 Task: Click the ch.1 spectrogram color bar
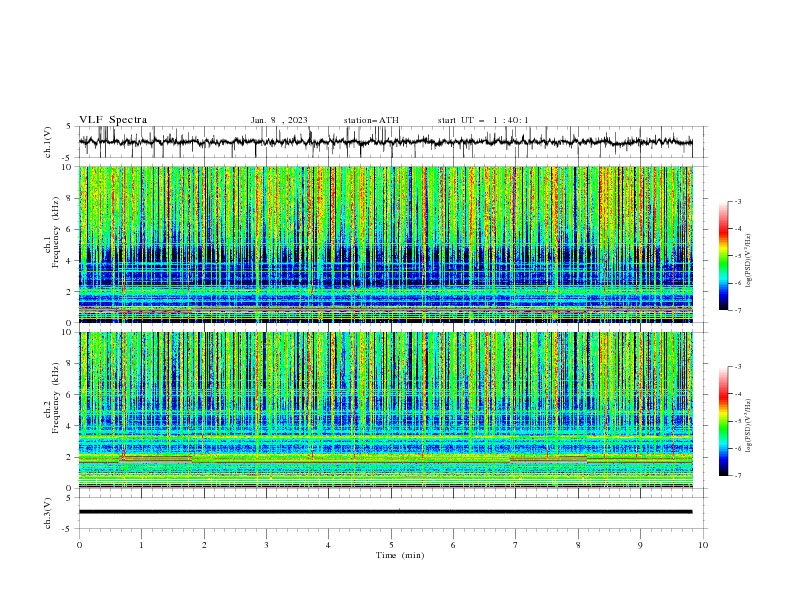(x=723, y=255)
